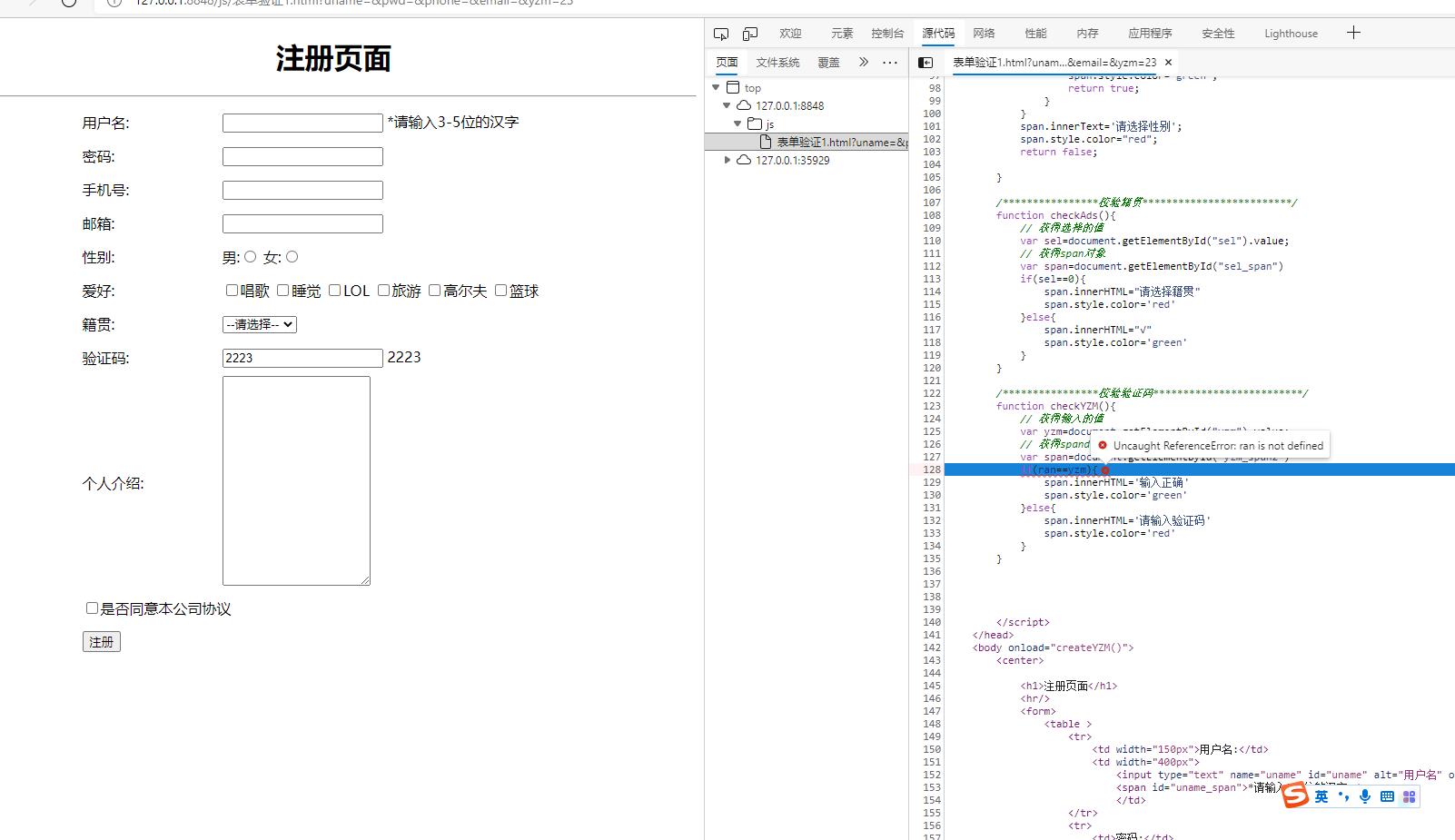
Task: Switch to the 性能 DevTools tab
Action: [1035, 34]
